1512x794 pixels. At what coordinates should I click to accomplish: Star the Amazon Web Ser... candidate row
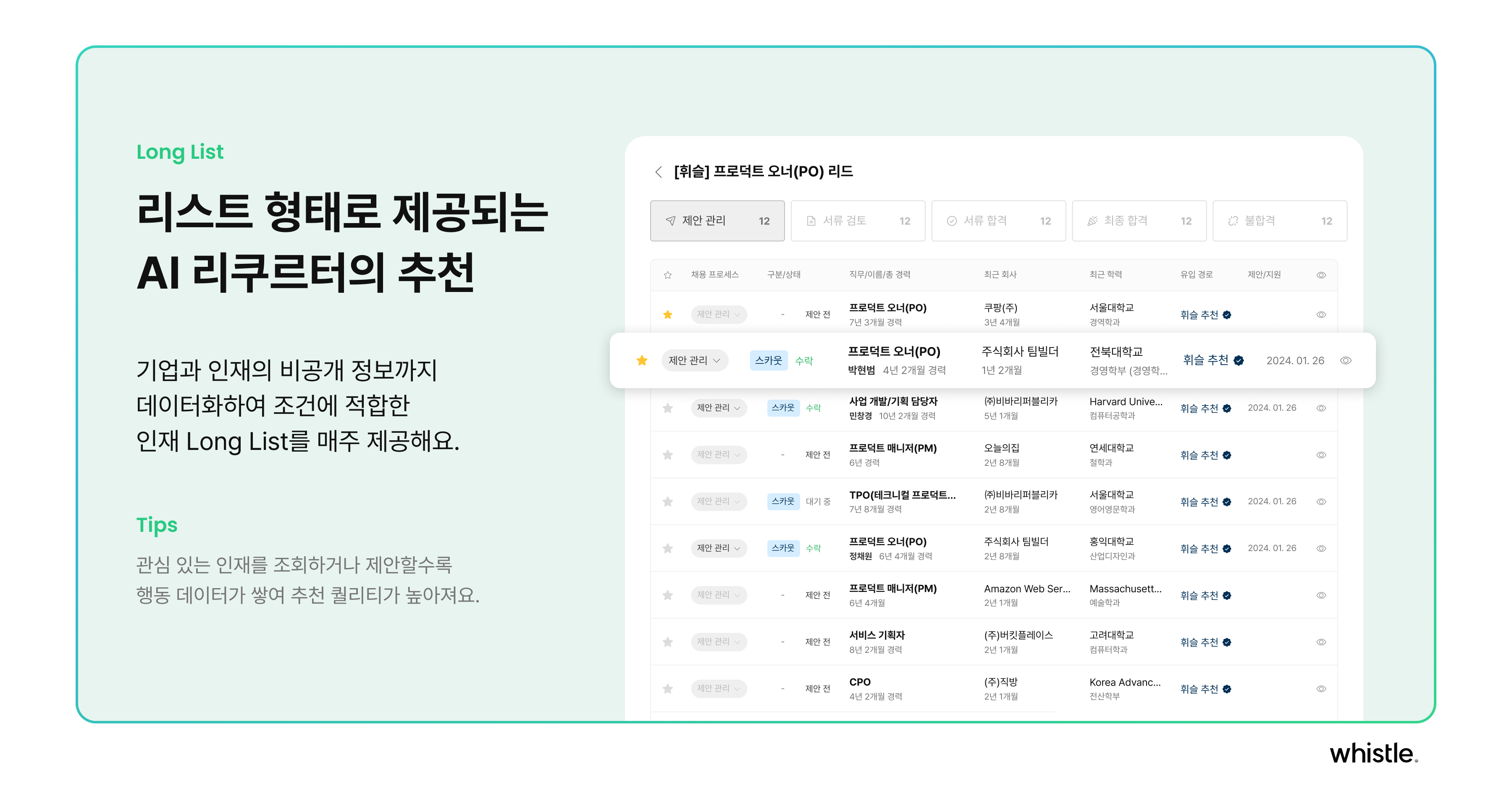point(667,595)
